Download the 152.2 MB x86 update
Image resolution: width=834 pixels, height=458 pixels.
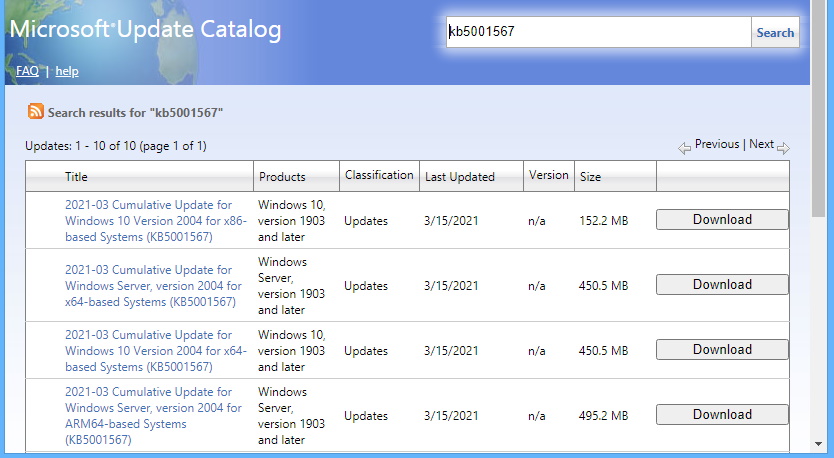722,220
